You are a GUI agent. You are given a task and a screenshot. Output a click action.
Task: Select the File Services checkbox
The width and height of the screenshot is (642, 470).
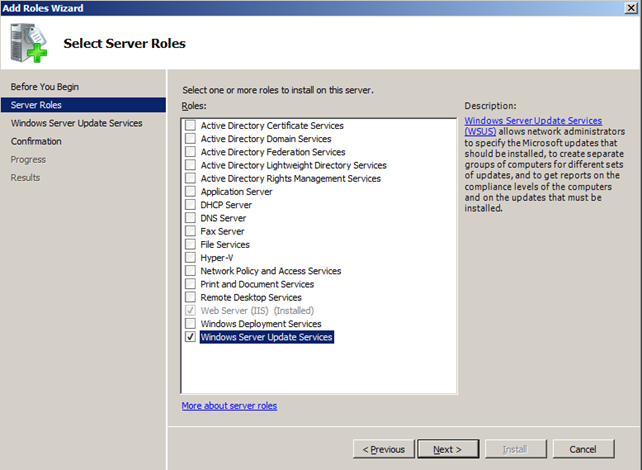[x=191, y=245]
